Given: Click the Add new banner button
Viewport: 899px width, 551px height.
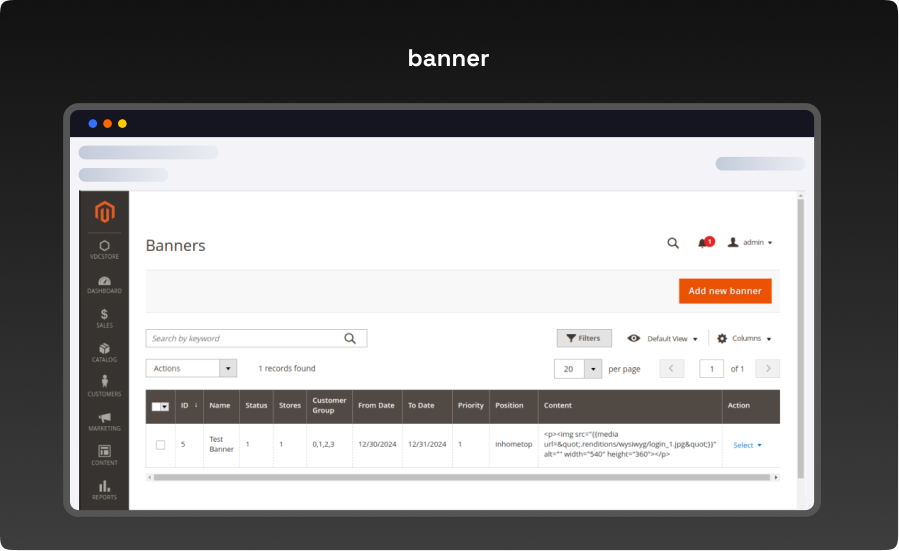Looking at the screenshot, I should [725, 291].
